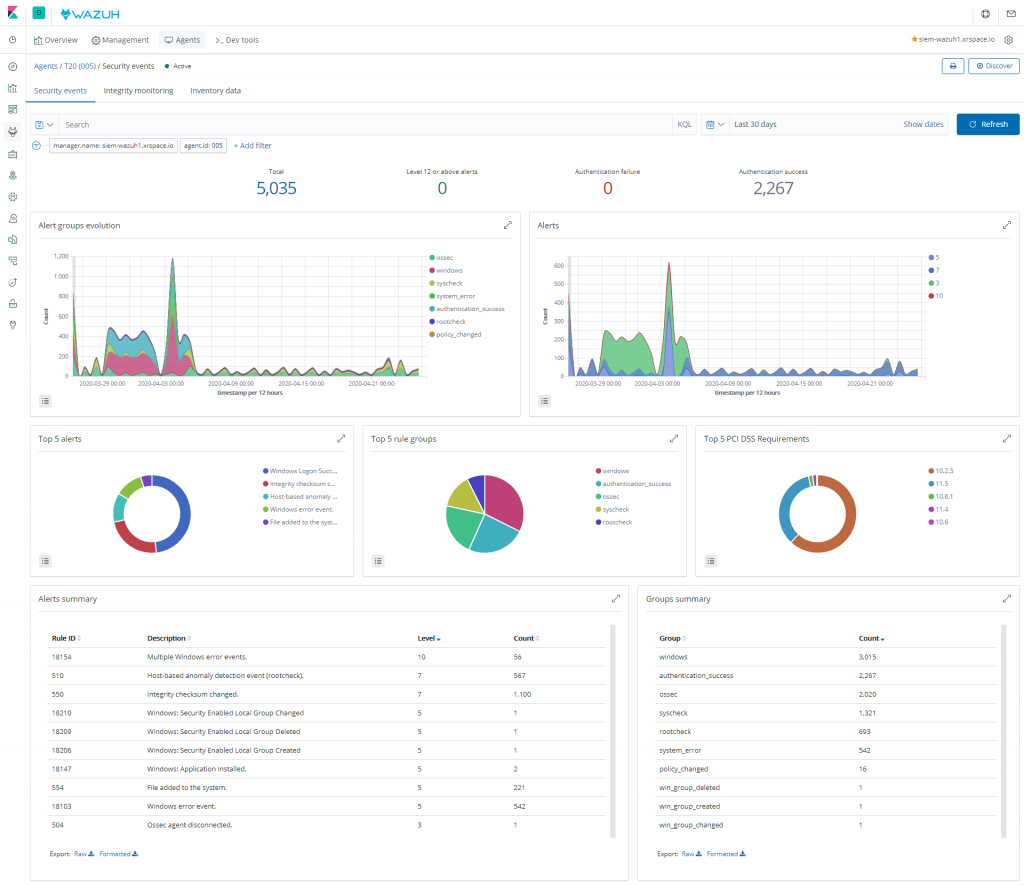
Task: Switch to Inventory data tab
Action: pyautogui.click(x=216, y=91)
